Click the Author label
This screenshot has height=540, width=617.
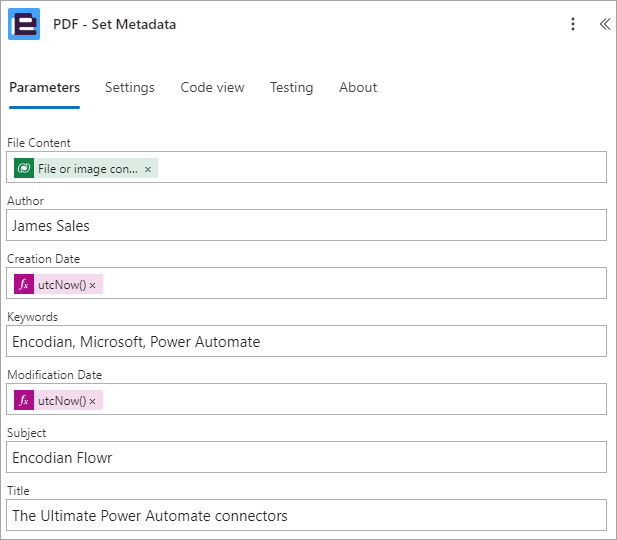click(x=26, y=201)
